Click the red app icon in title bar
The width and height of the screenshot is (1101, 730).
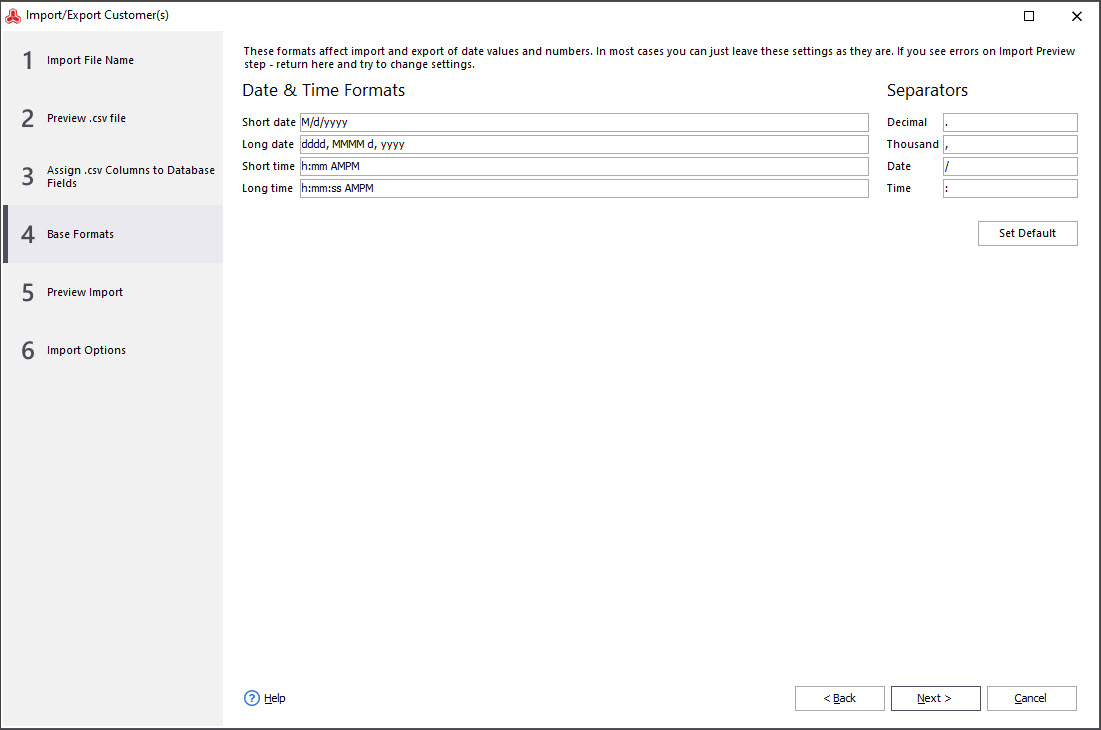click(13, 15)
